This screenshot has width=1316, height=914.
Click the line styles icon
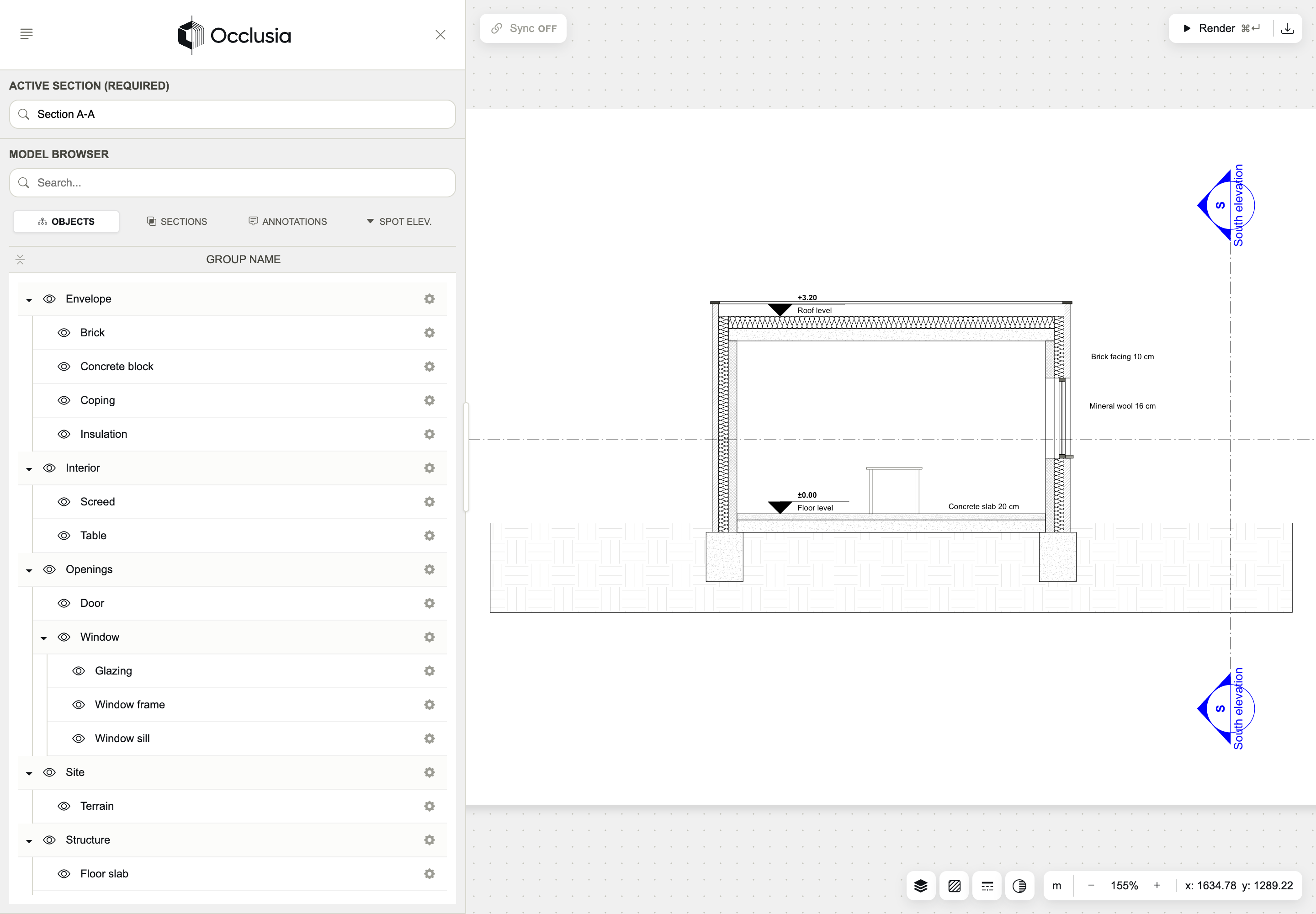click(987, 886)
